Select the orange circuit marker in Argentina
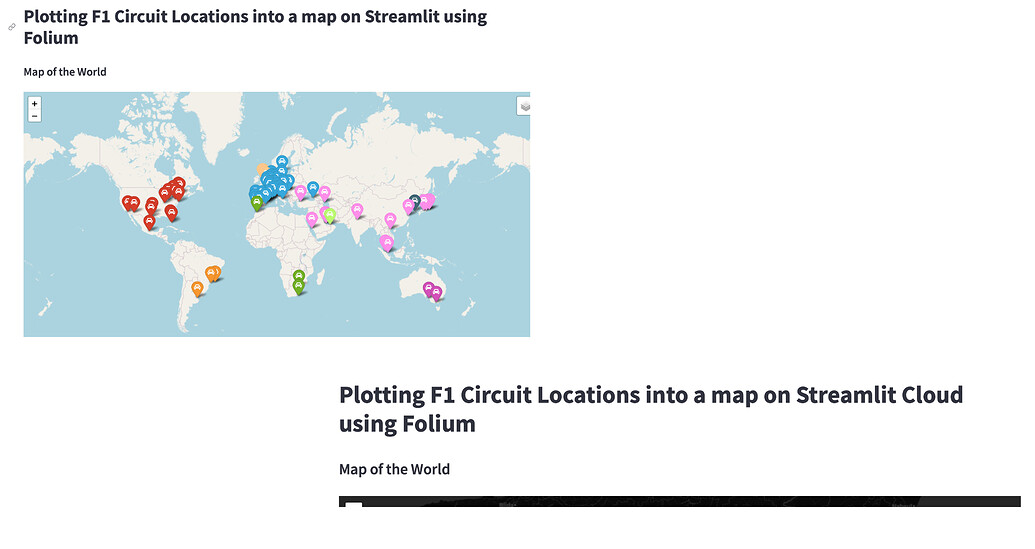This screenshot has height=549, width=1035. click(197, 288)
